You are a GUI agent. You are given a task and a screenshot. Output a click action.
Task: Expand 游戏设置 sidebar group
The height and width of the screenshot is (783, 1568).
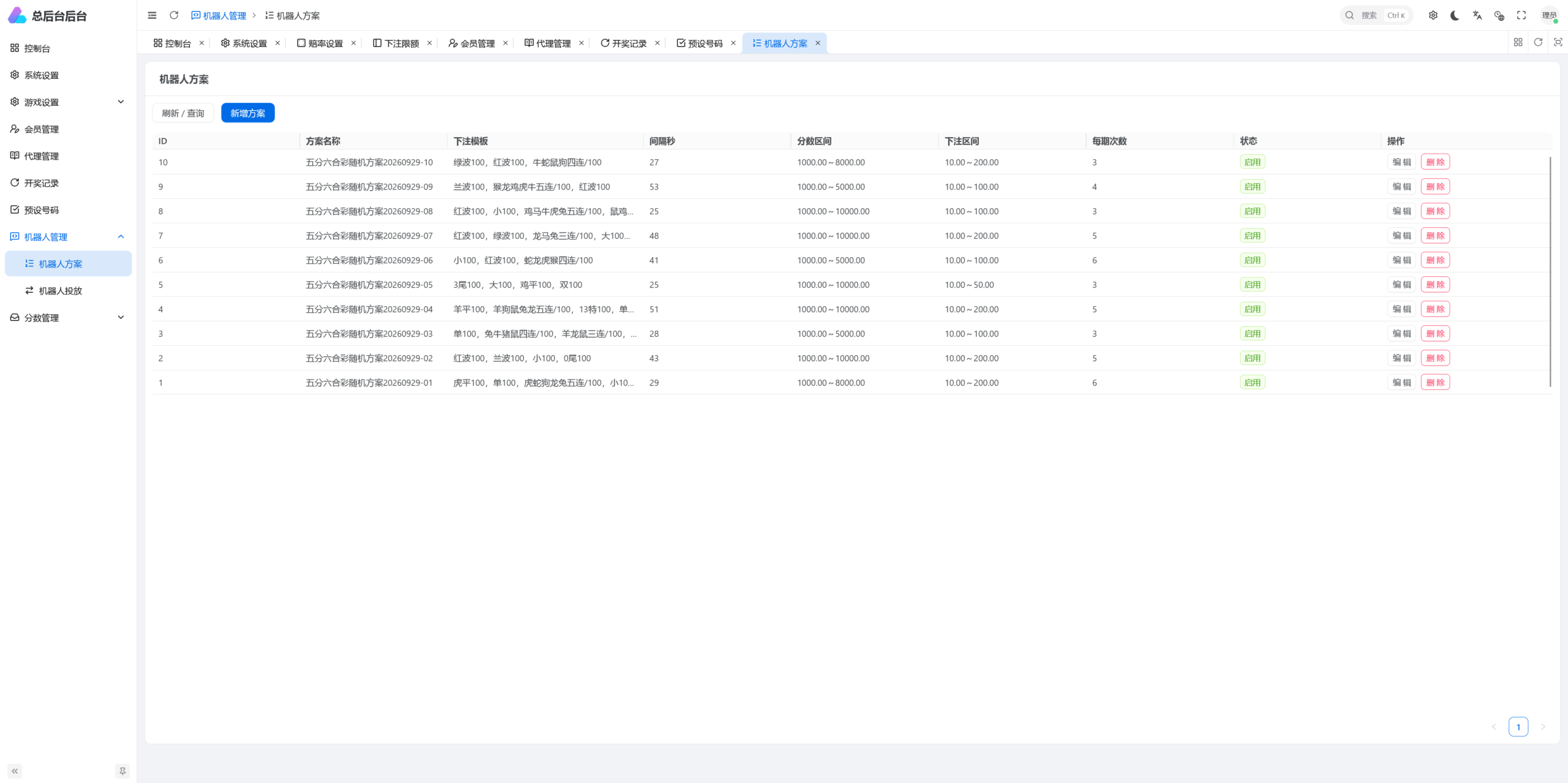tap(69, 102)
